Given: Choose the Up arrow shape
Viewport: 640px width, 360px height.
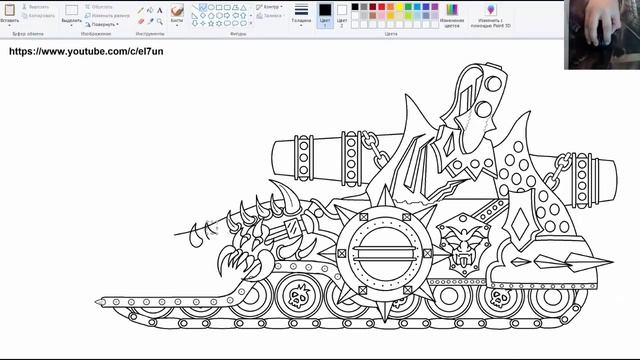Looking at the screenshot, I should pyautogui.click(x=243, y=16).
